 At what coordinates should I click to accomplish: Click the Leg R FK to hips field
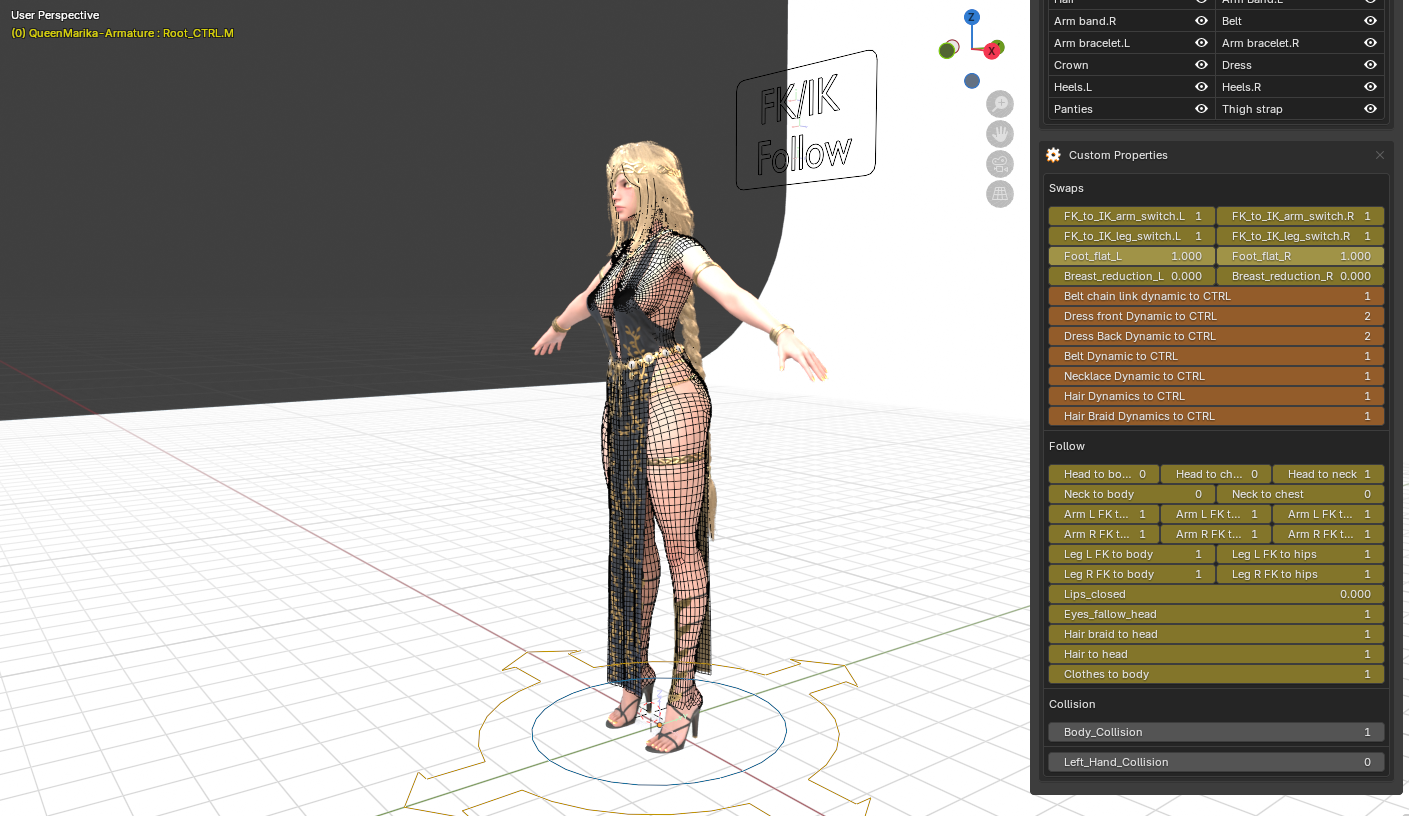tap(1300, 574)
